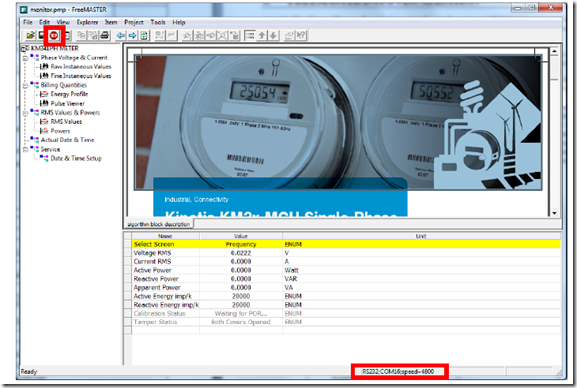Click the 20000 value of Reactive Energy imp/k
577x388 pixels.
pyautogui.click(x=241, y=305)
